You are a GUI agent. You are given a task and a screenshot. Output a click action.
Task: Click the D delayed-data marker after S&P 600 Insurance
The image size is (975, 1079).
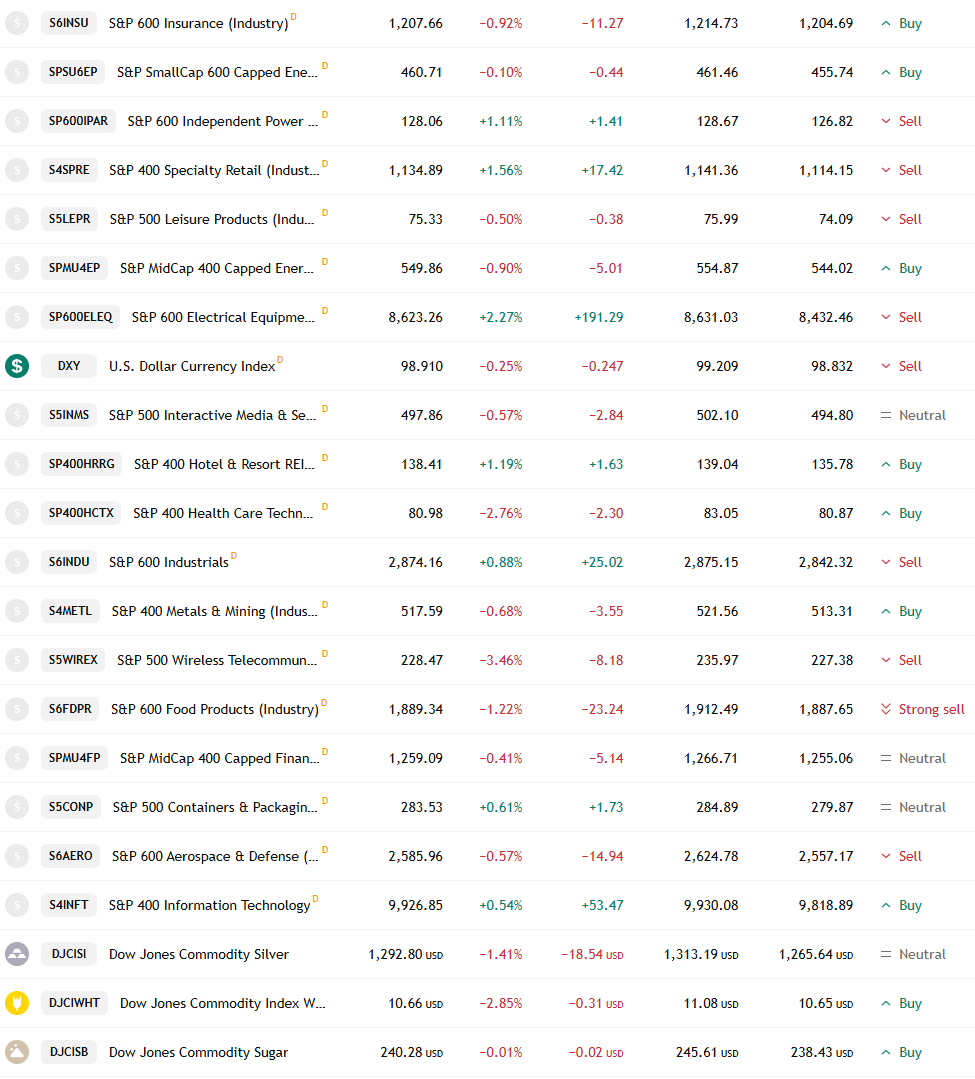294,17
